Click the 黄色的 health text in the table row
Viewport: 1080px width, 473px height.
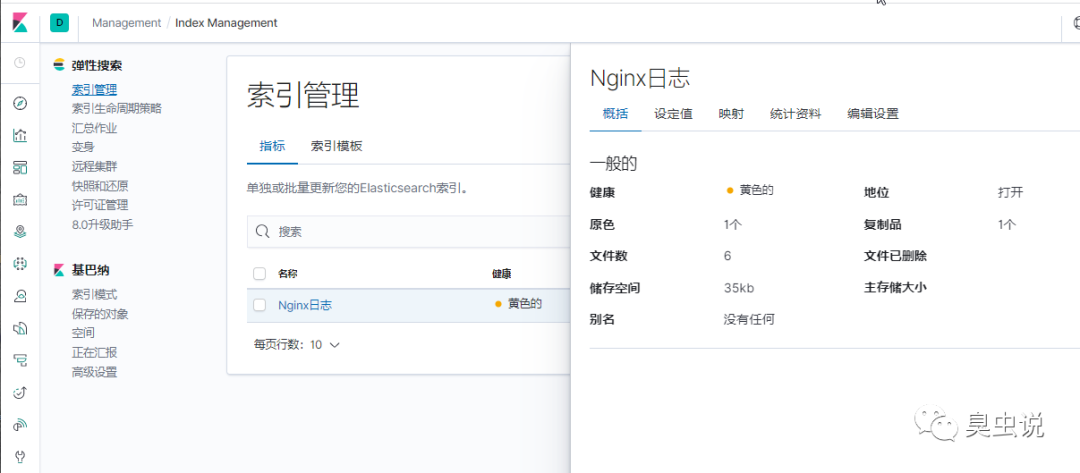pyautogui.click(x=525, y=304)
